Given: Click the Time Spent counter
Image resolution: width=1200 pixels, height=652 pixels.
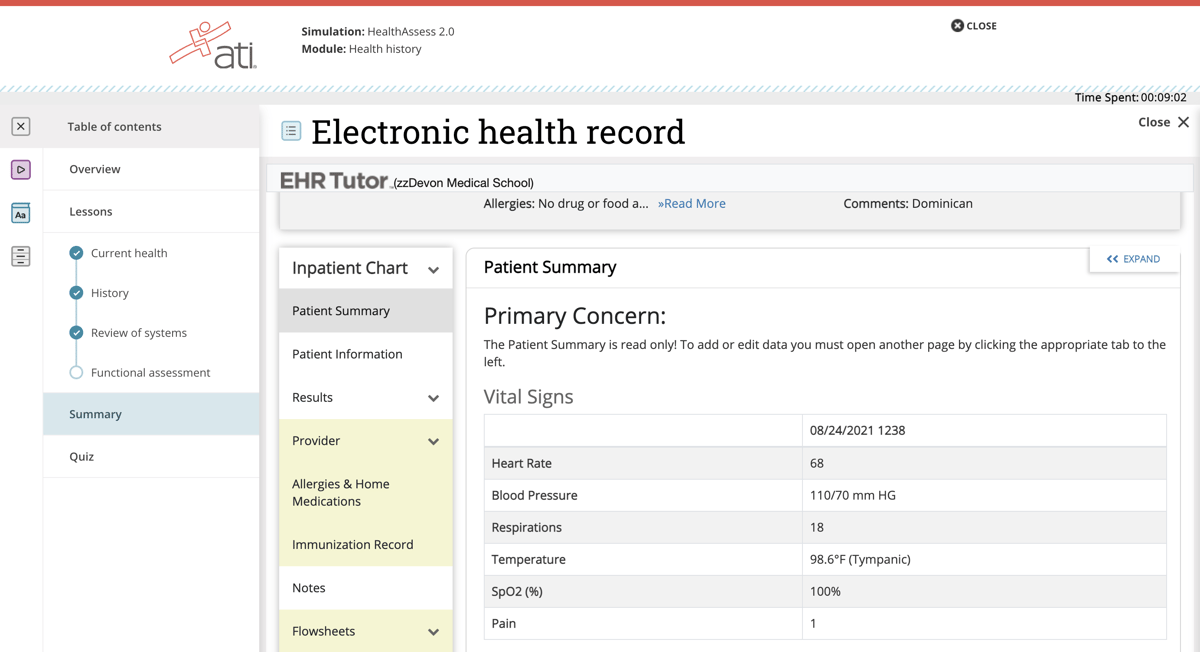Looking at the screenshot, I should tap(1129, 97).
